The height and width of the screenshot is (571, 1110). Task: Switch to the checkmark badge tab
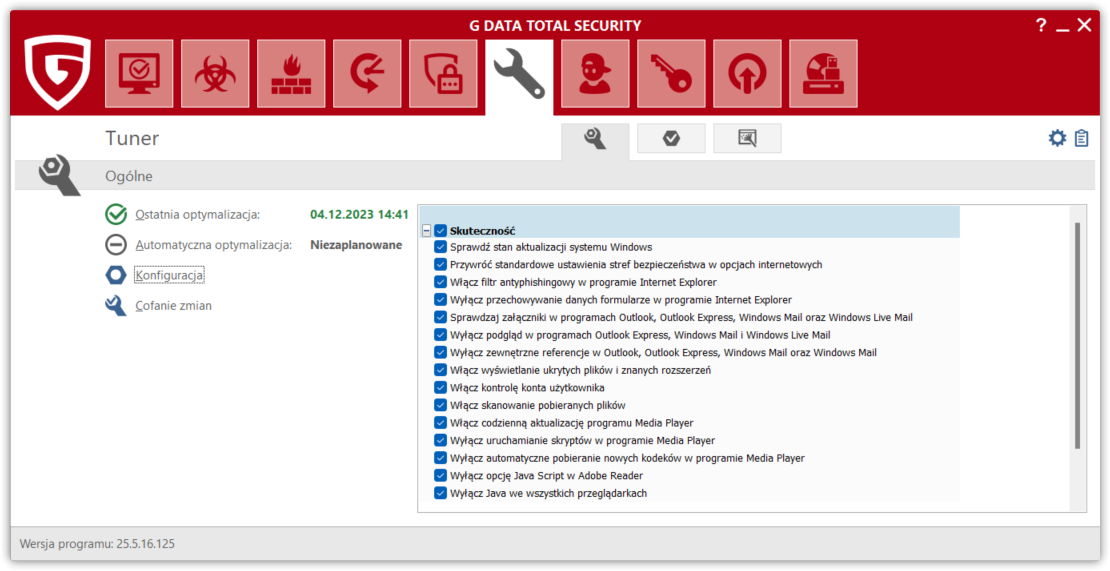point(671,138)
